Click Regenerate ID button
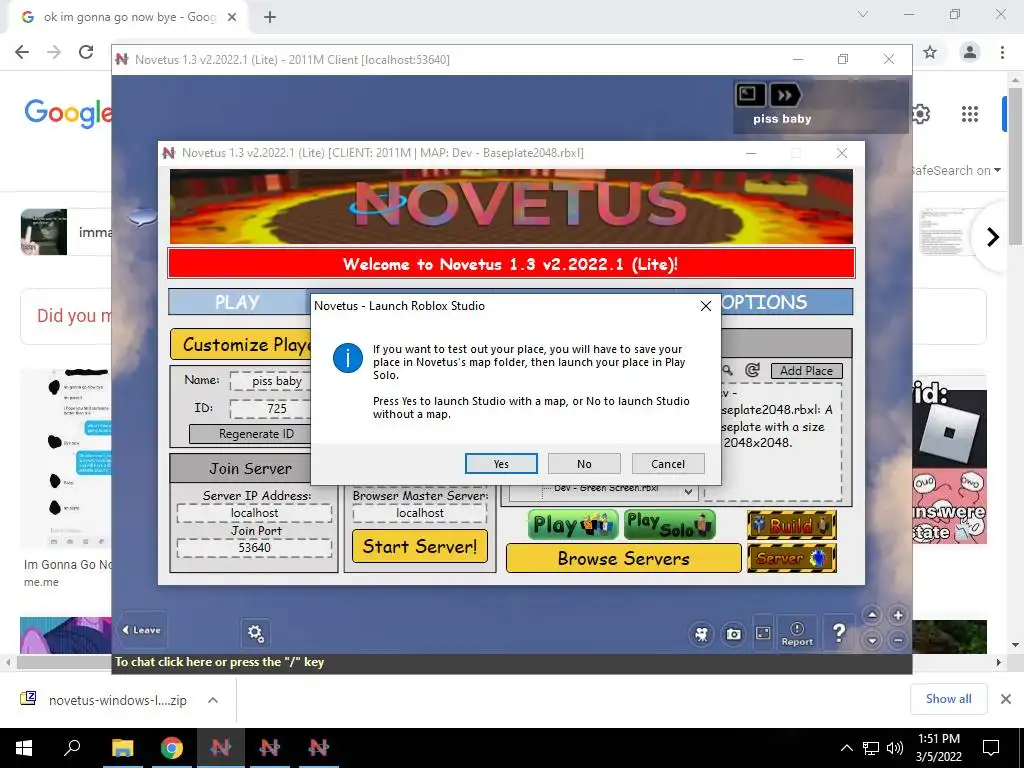Screen dimensions: 1024x768 pyautogui.click(x=249, y=434)
